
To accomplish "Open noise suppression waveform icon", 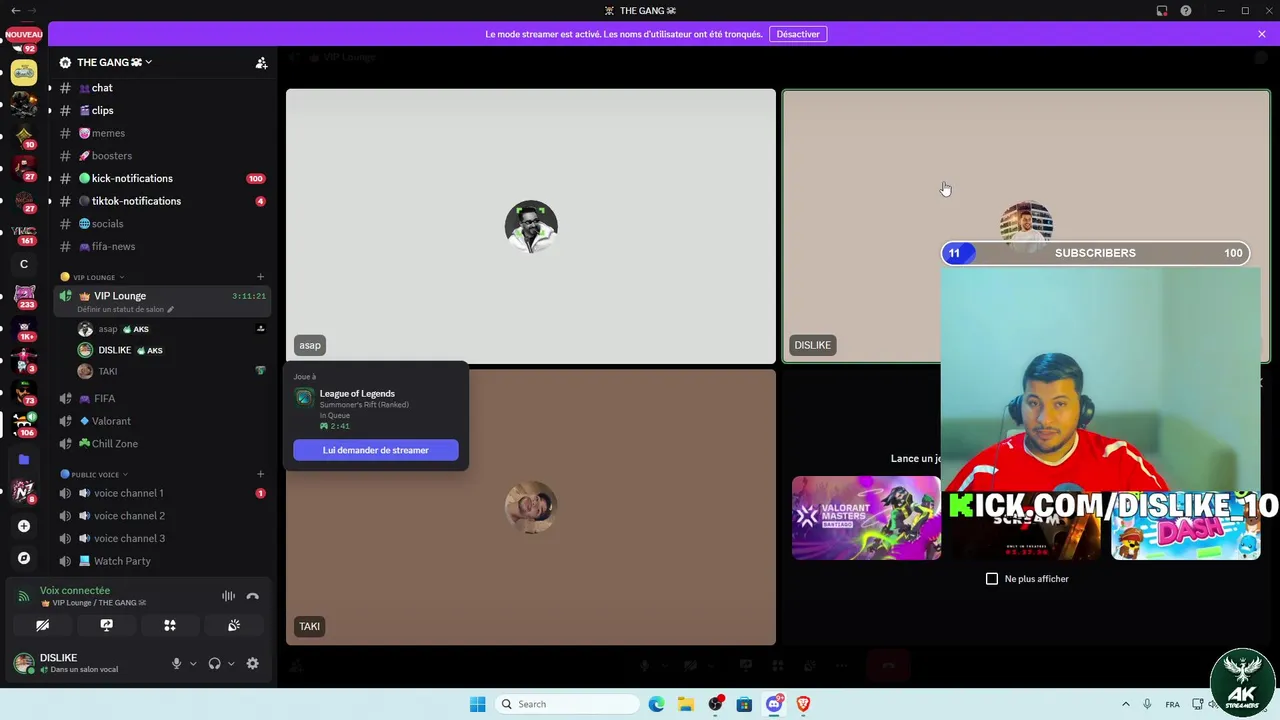I will 228,596.
